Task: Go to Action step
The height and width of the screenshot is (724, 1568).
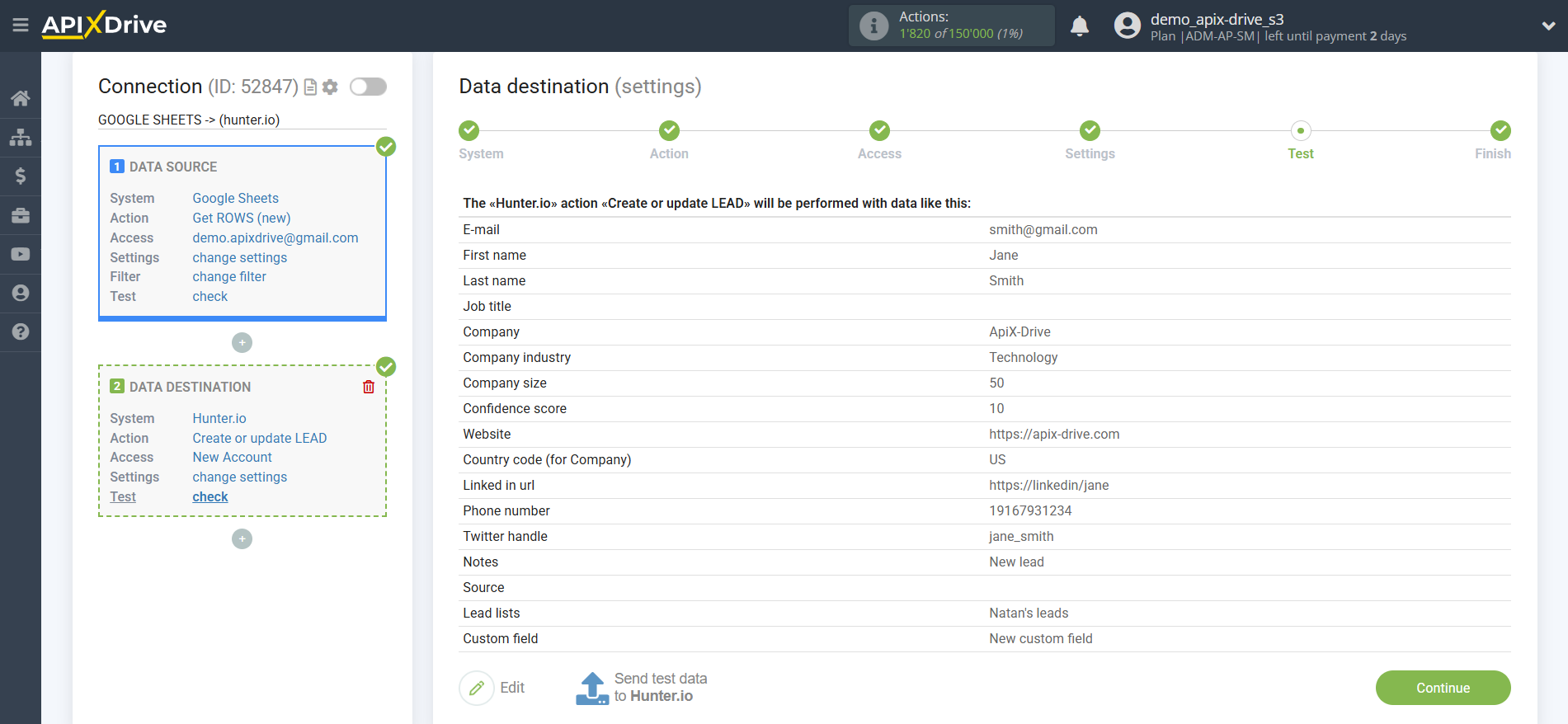Action: click(669, 130)
